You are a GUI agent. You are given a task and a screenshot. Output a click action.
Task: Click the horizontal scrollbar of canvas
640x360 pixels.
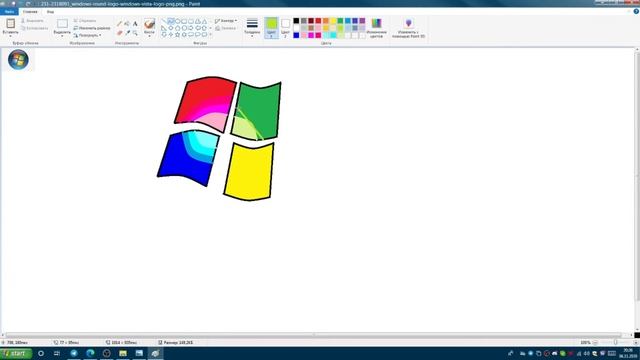click(x=313, y=335)
